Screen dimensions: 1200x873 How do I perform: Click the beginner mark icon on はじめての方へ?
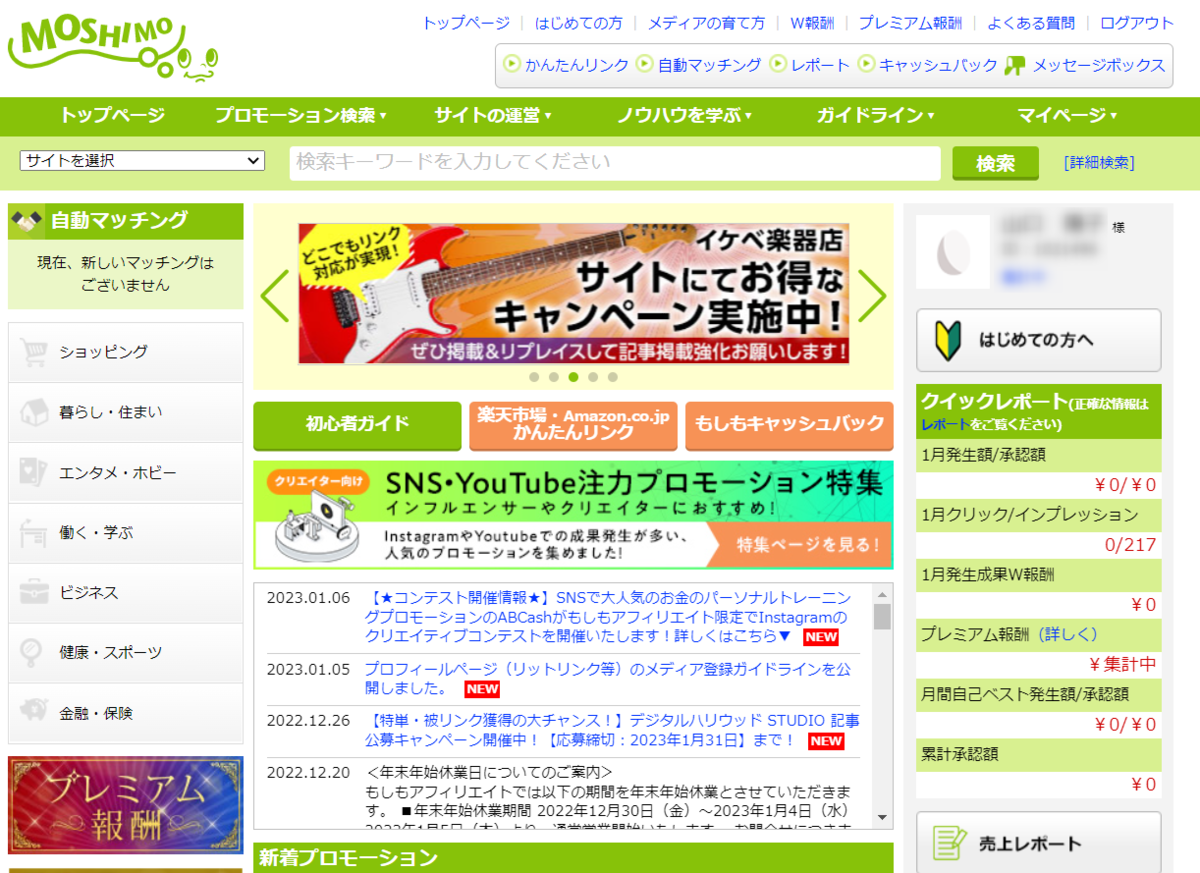[949, 340]
